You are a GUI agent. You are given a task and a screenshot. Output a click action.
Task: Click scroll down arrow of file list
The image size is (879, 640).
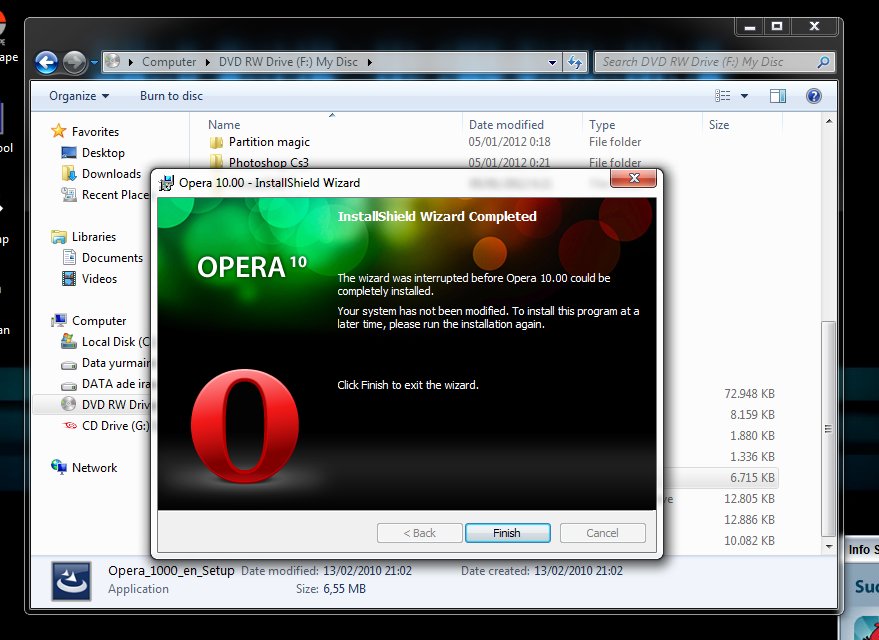tap(829, 547)
